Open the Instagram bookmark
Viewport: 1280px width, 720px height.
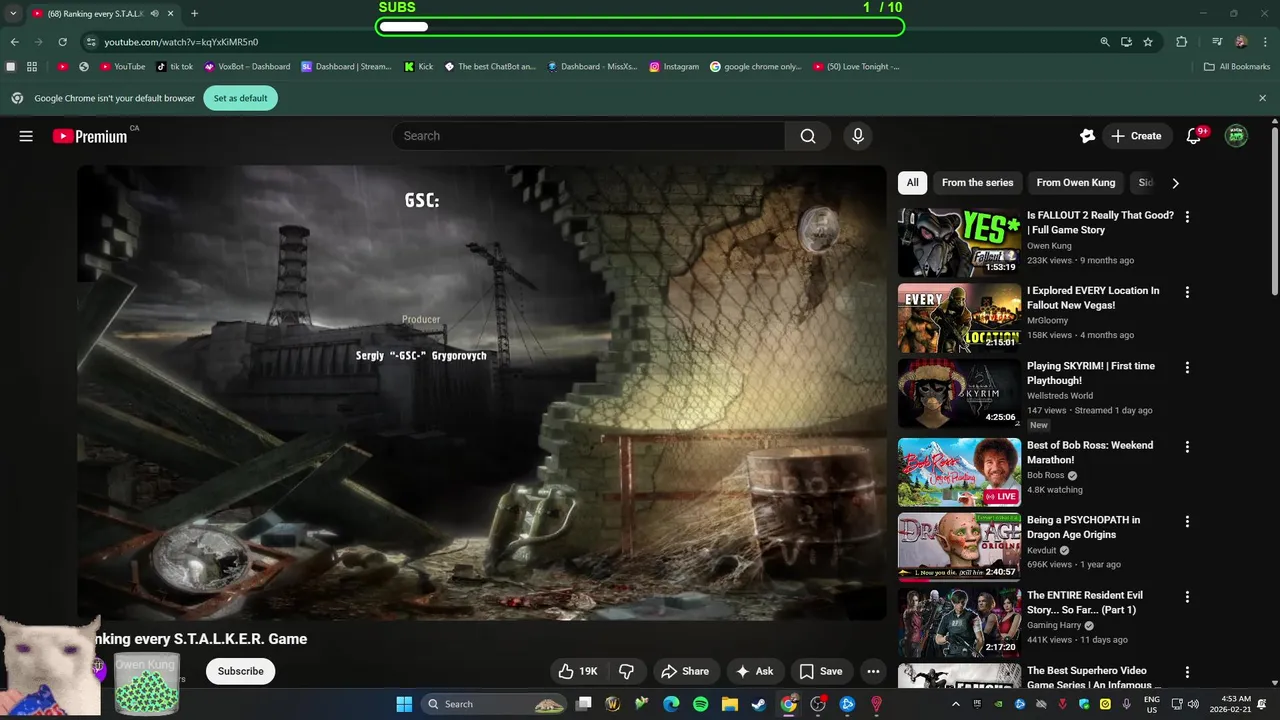click(x=674, y=67)
